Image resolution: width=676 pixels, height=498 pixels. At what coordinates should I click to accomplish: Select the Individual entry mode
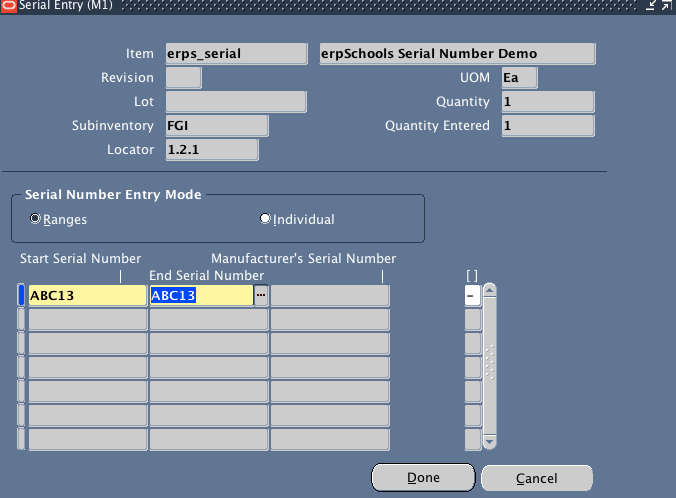pyautogui.click(x=265, y=219)
